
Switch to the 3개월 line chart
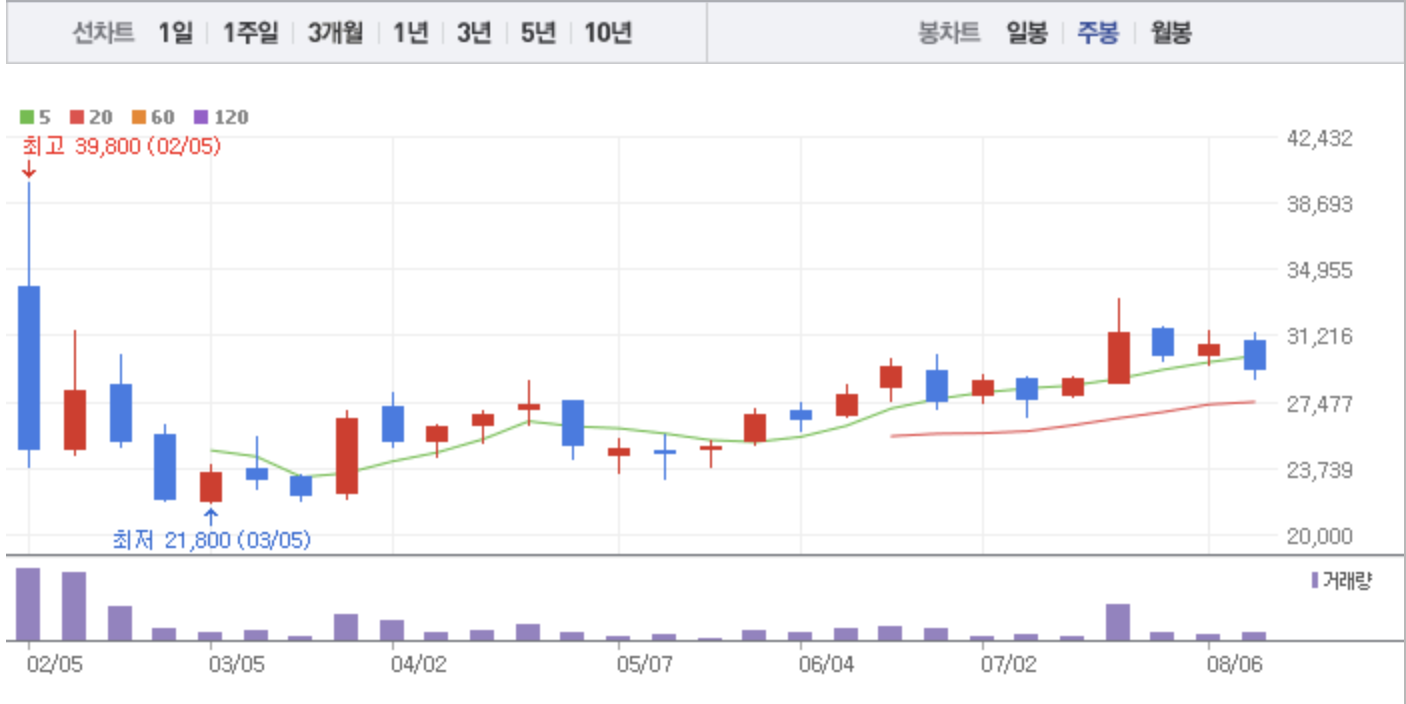(x=335, y=33)
